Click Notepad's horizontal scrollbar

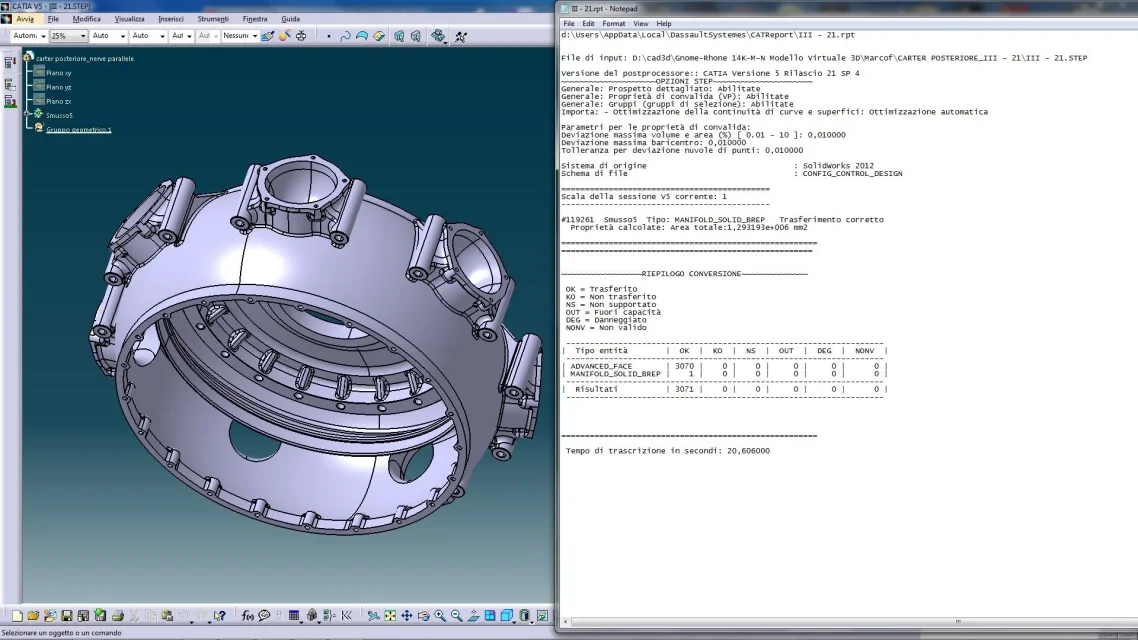point(852,621)
